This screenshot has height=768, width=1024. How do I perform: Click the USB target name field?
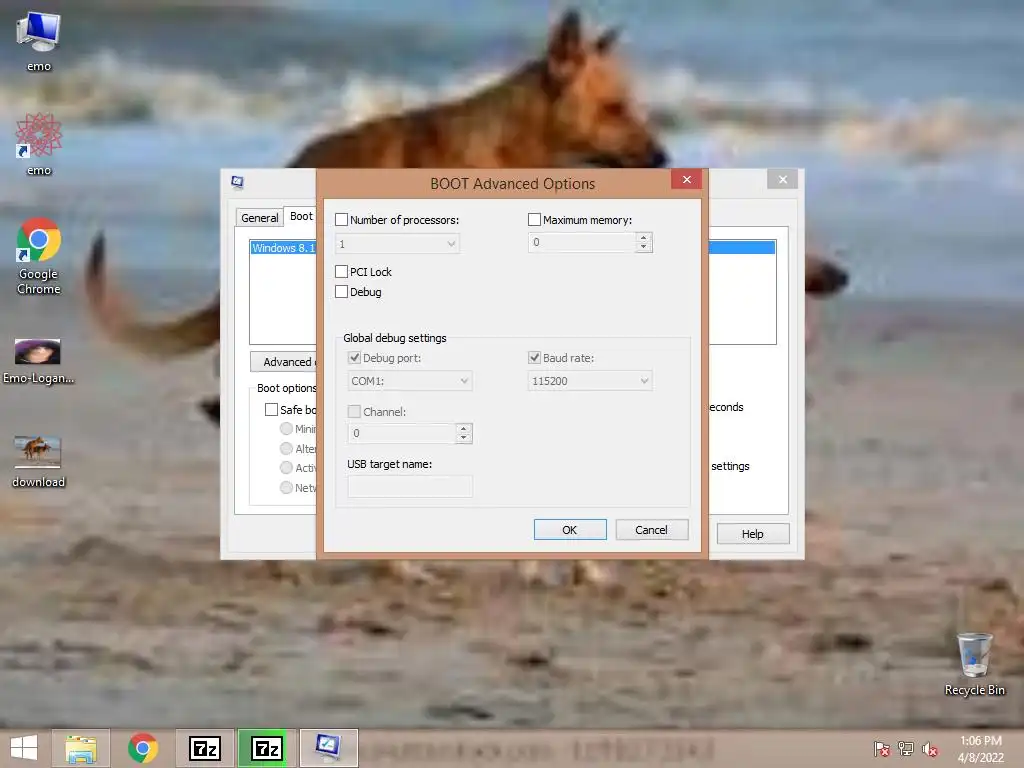(x=410, y=486)
